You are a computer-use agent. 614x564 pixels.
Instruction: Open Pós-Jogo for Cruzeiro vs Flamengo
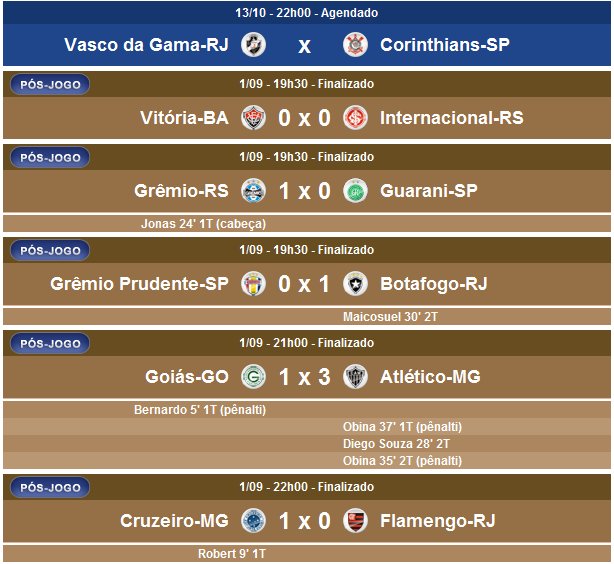[50, 487]
